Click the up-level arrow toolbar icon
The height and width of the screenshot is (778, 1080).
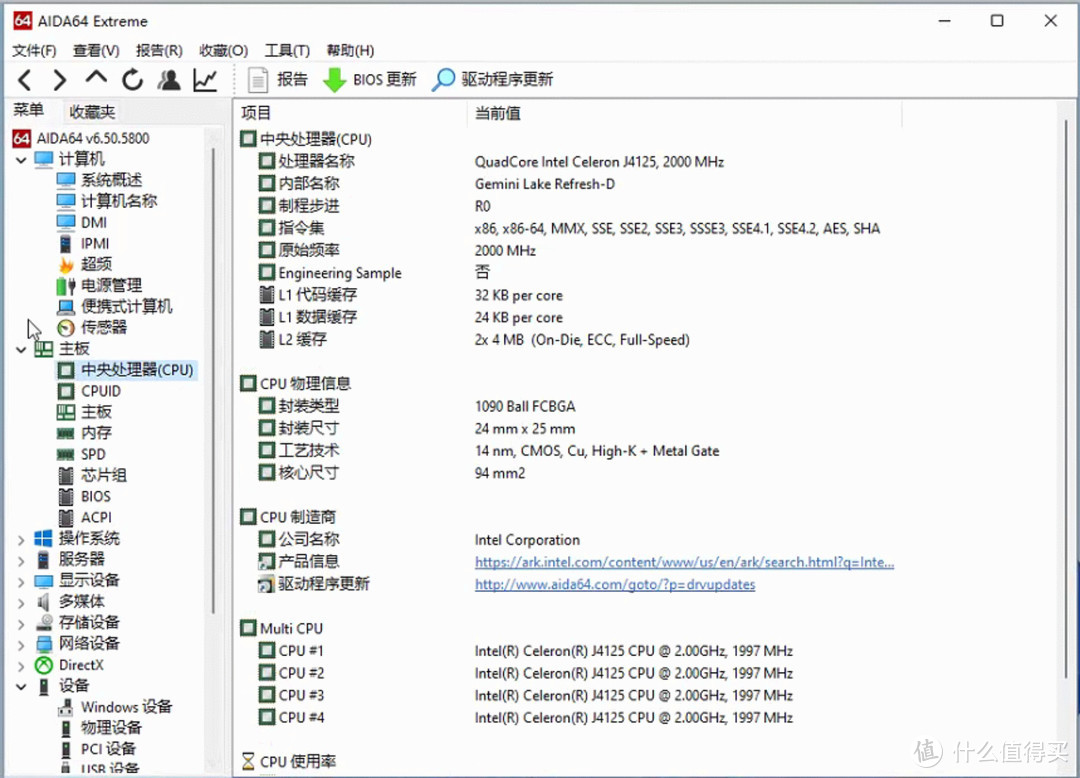(x=96, y=77)
